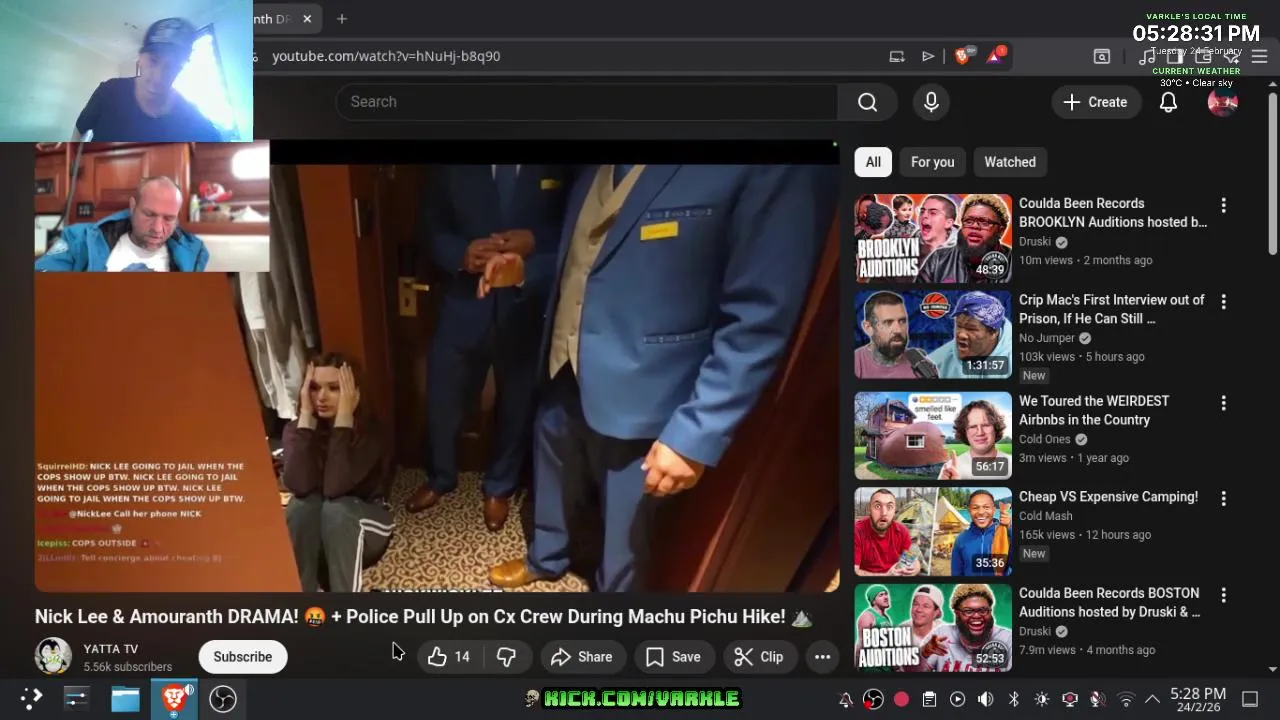Subscribe to YATTA TV
1280x720 pixels.
(242, 657)
